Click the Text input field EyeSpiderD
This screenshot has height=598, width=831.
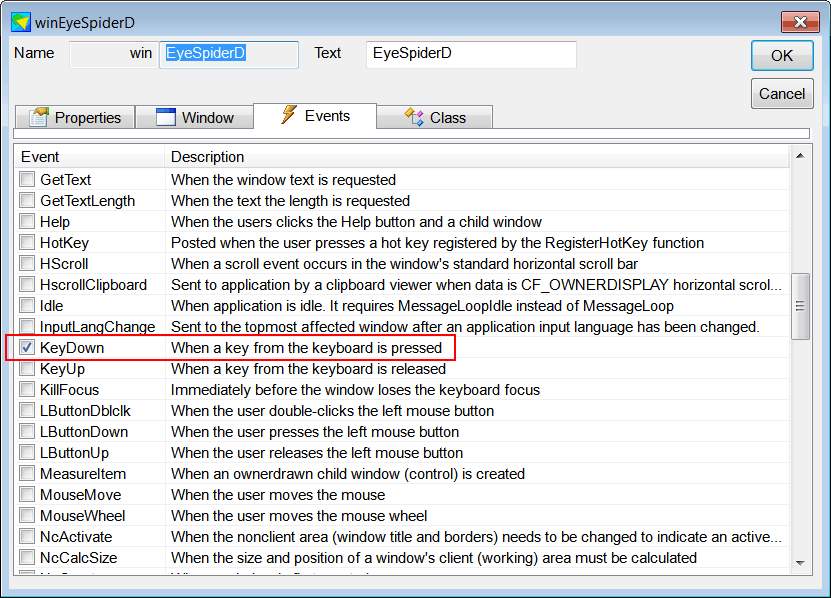click(x=471, y=55)
